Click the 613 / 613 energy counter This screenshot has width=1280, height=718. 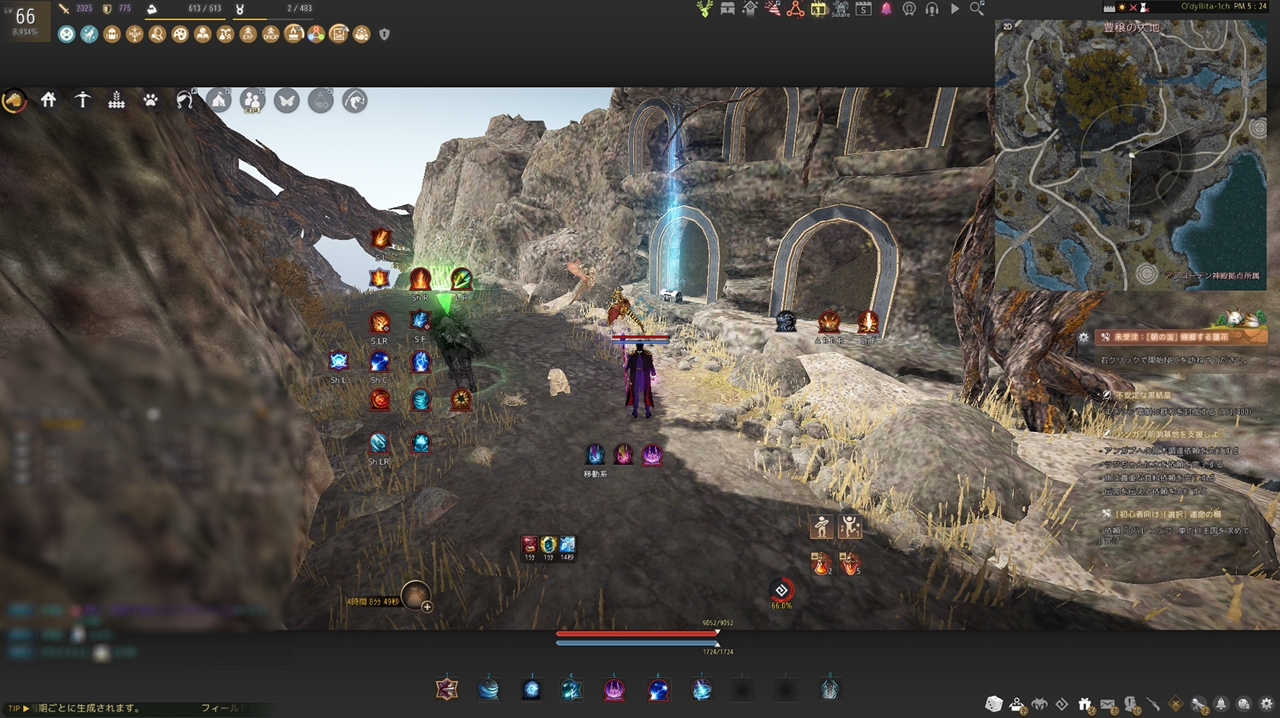coord(204,8)
